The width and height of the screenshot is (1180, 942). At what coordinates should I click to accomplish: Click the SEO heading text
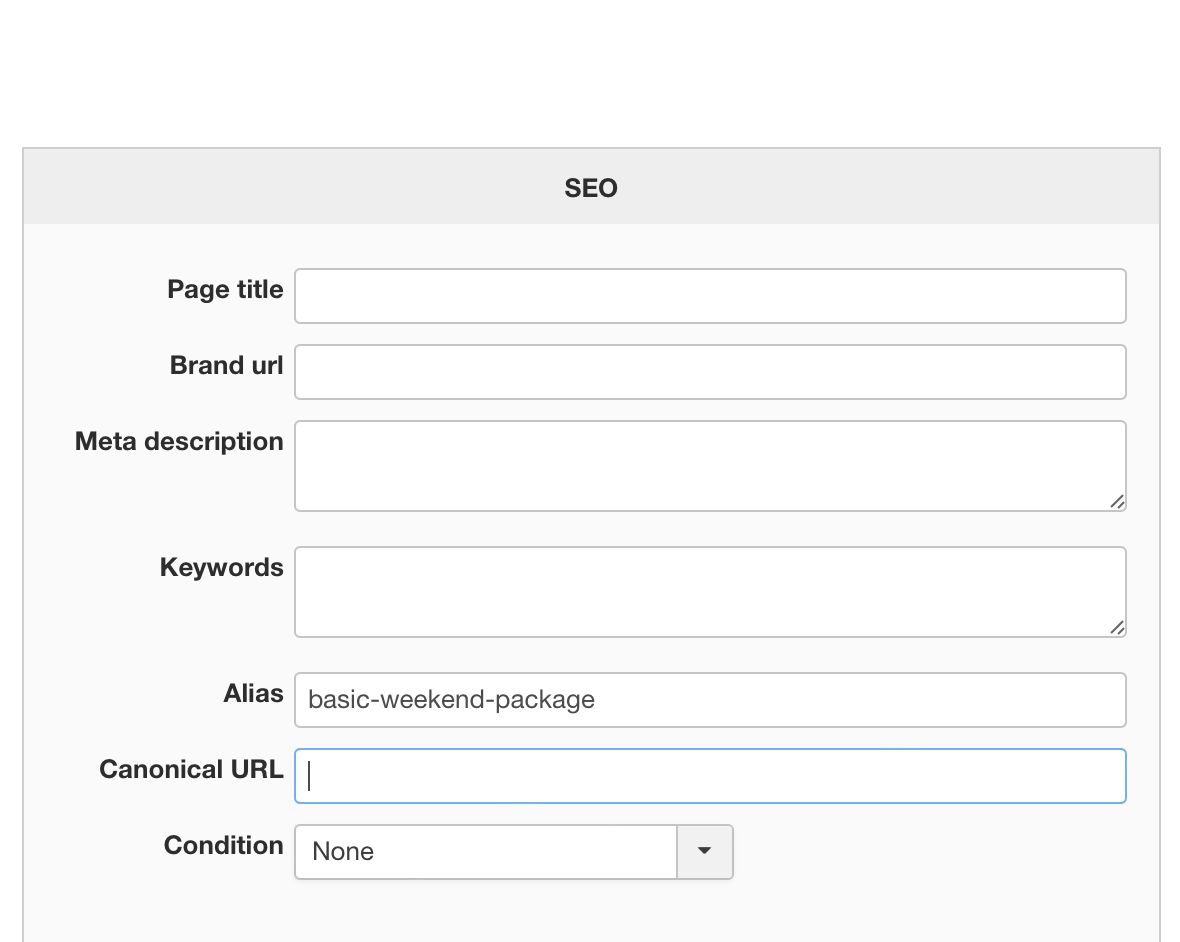tap(591, 188)
